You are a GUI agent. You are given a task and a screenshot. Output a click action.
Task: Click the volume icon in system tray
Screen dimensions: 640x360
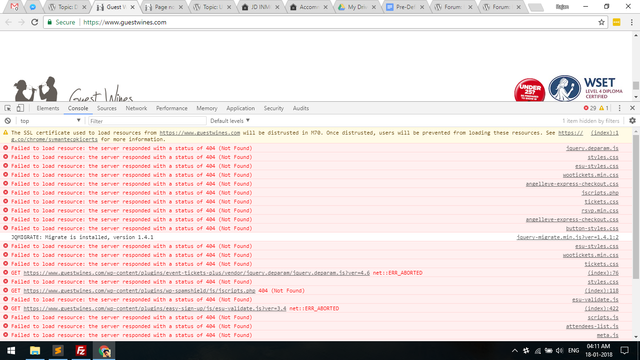[560, 351]
